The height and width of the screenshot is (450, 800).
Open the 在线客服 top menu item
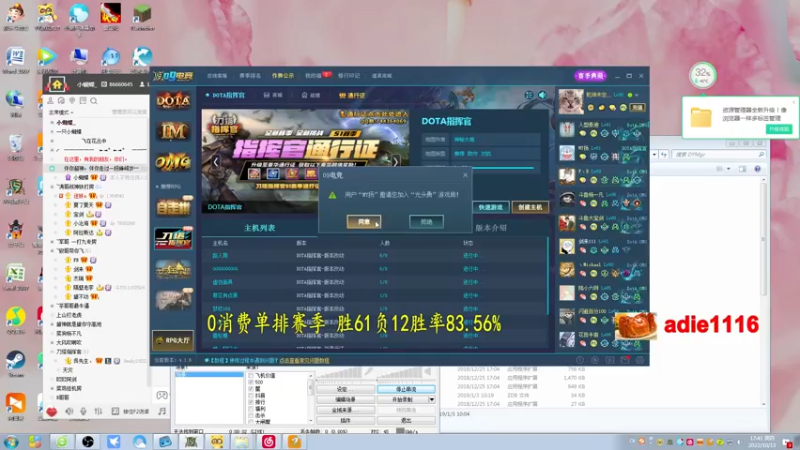point(217,76)
